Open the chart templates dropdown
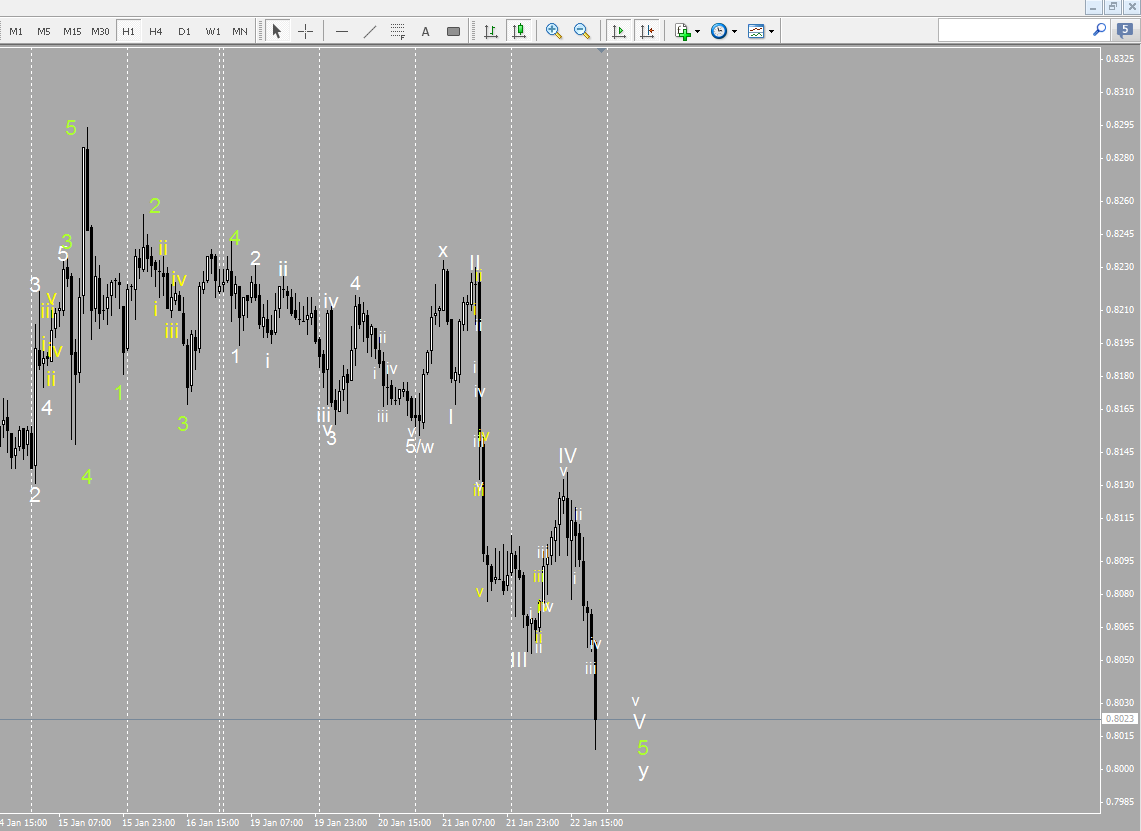Screen dimensions: 1141x831 (x=771, y=31)
